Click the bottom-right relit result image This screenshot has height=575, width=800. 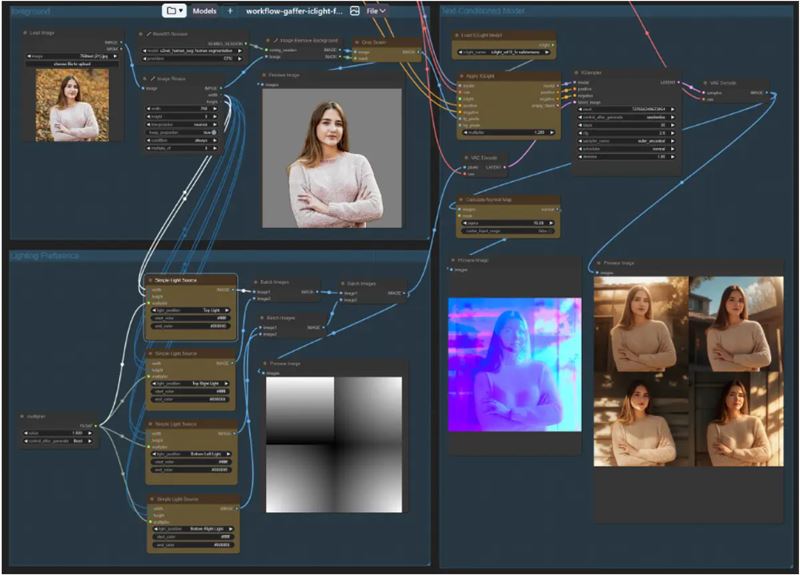point(736,419)
